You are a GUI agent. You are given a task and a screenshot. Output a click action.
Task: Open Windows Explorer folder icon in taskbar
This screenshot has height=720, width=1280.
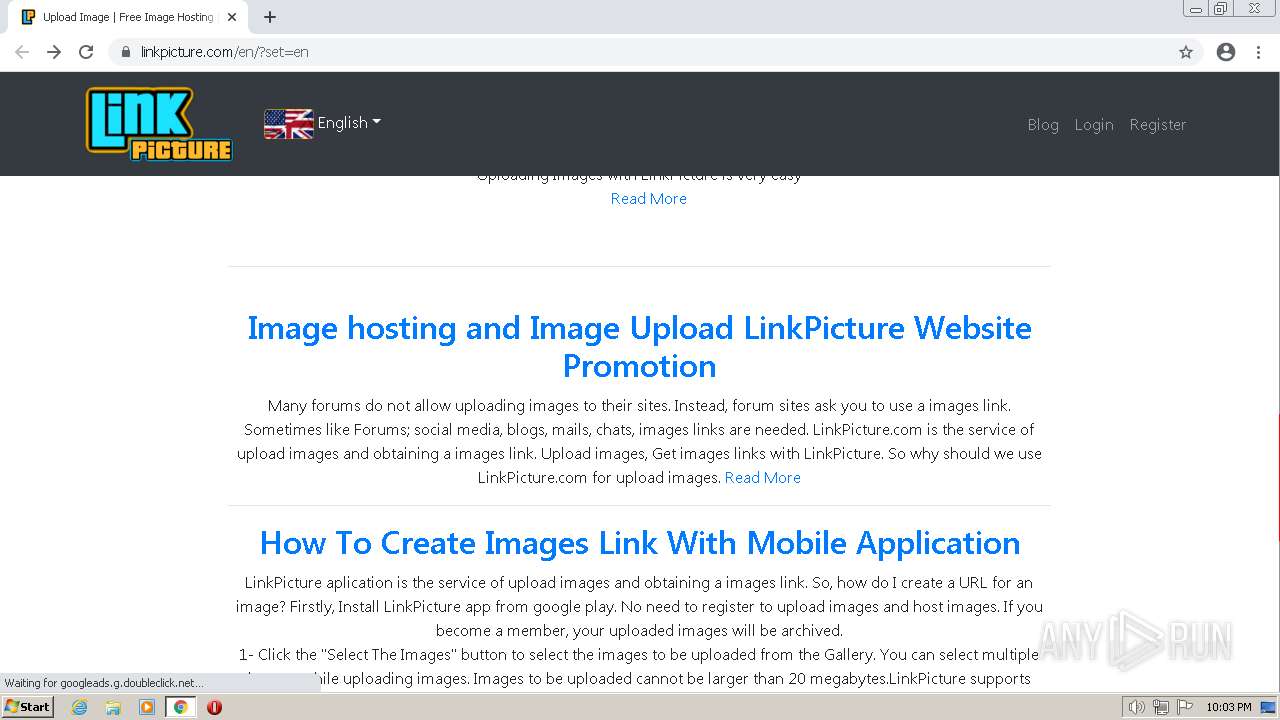pos(113,707)
